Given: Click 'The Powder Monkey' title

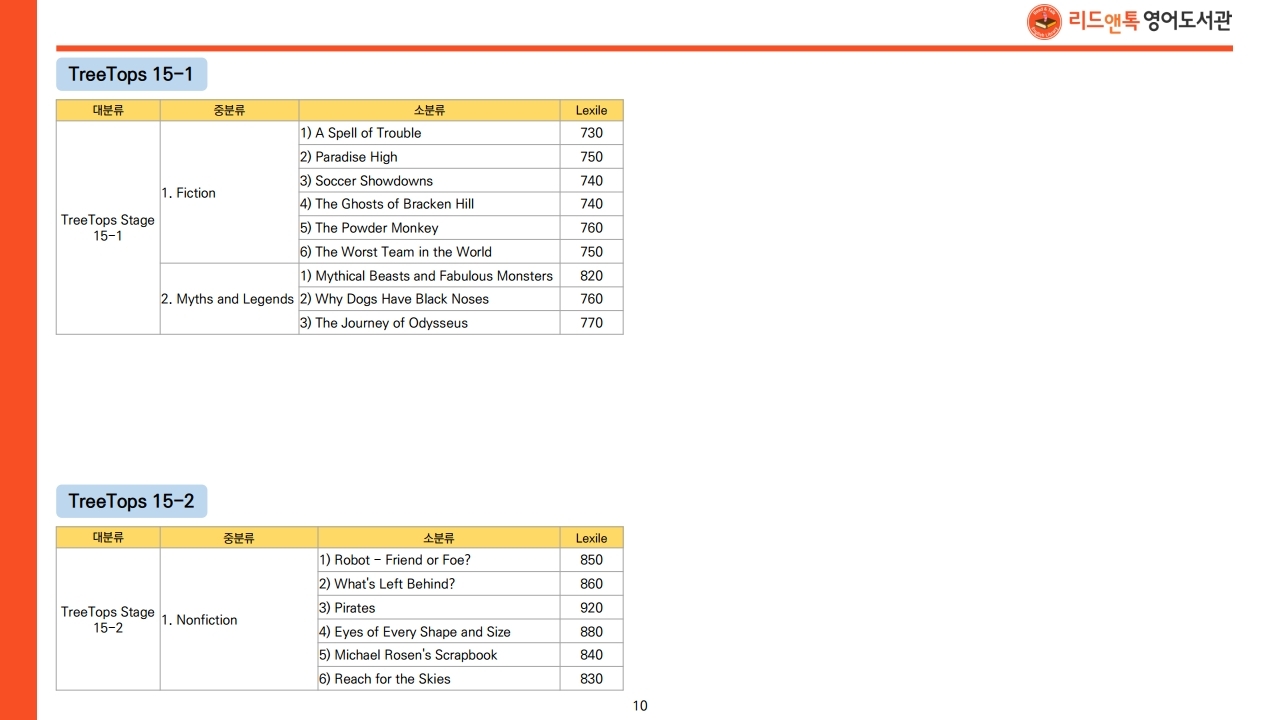Looking at the screenshot, I should [376, 228].
